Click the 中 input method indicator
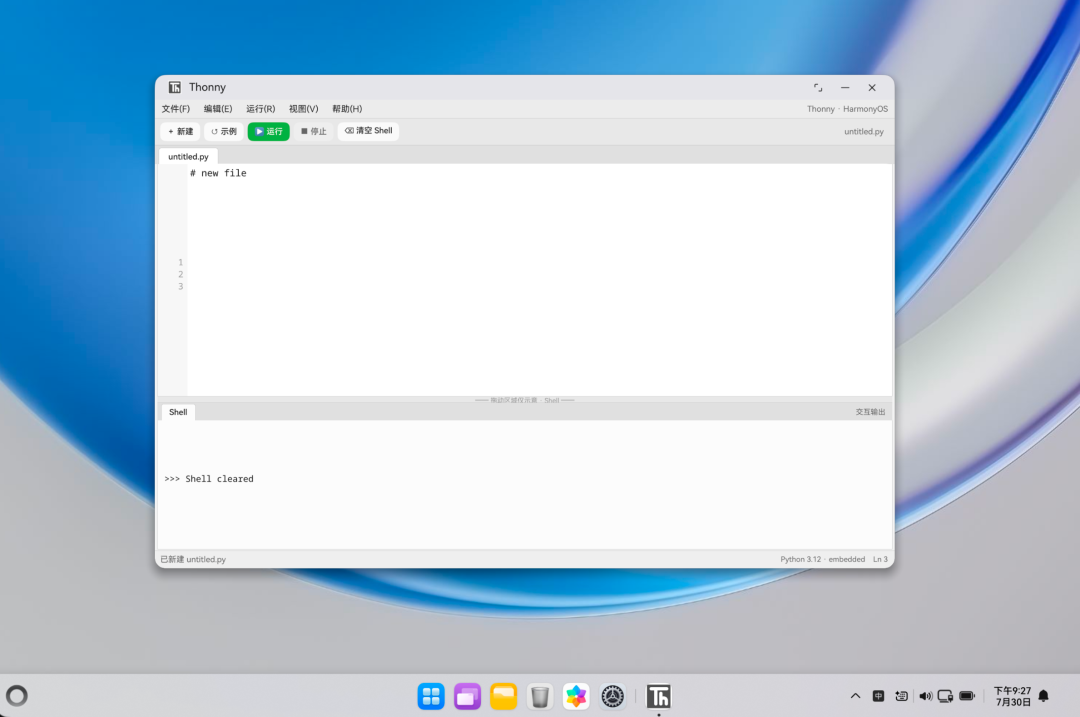This screenshot has width=1080, height=717. pyautogui.click(x=878, y=696)
